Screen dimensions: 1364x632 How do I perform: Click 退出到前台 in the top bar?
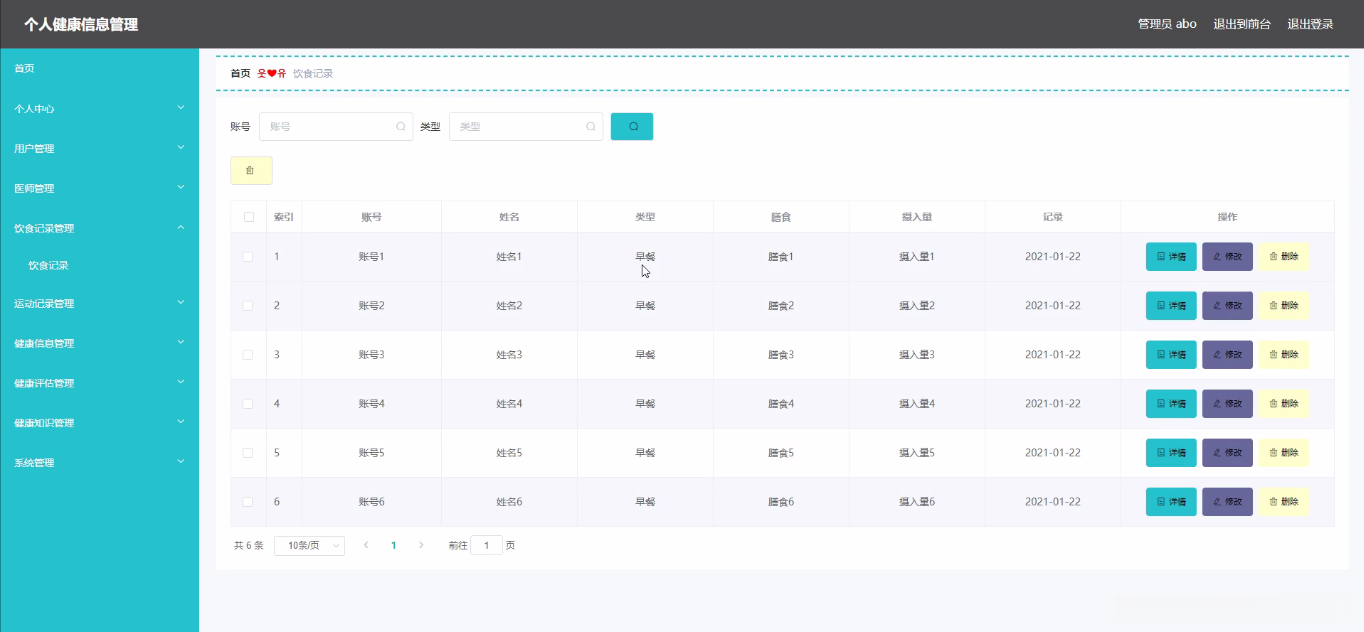click(1242, 24)
